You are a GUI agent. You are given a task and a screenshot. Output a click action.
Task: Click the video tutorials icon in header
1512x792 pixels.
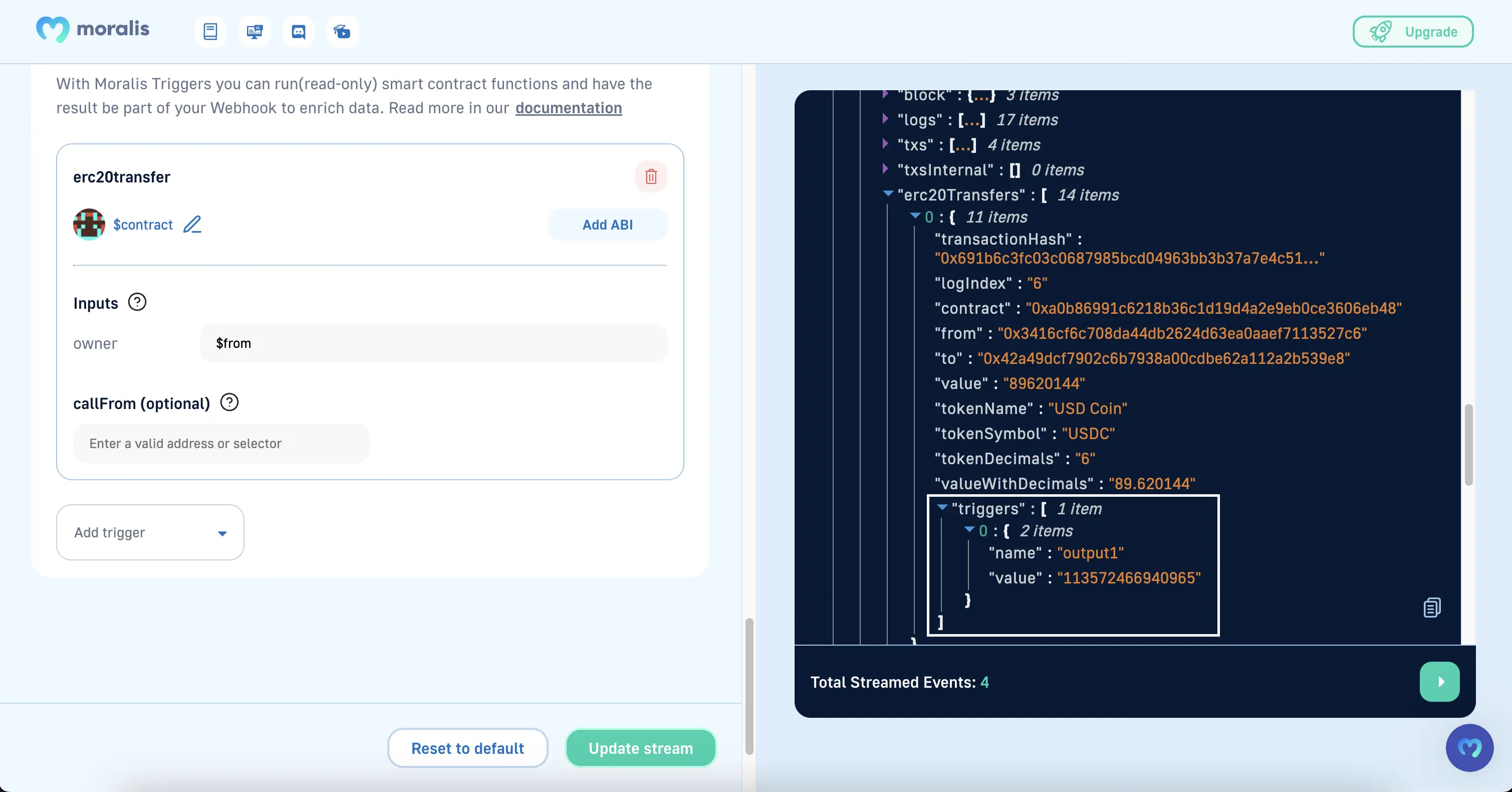click(x=342, y=31)
